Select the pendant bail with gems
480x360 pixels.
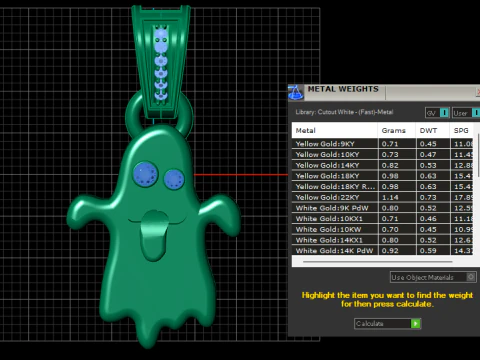[161, 62]
